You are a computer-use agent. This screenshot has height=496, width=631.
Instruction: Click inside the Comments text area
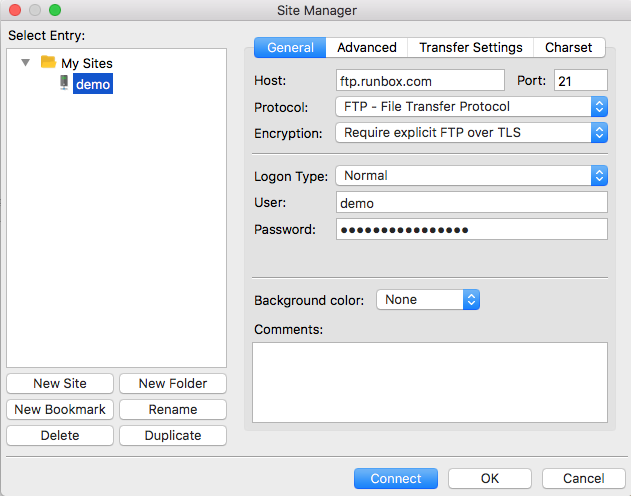429,381
